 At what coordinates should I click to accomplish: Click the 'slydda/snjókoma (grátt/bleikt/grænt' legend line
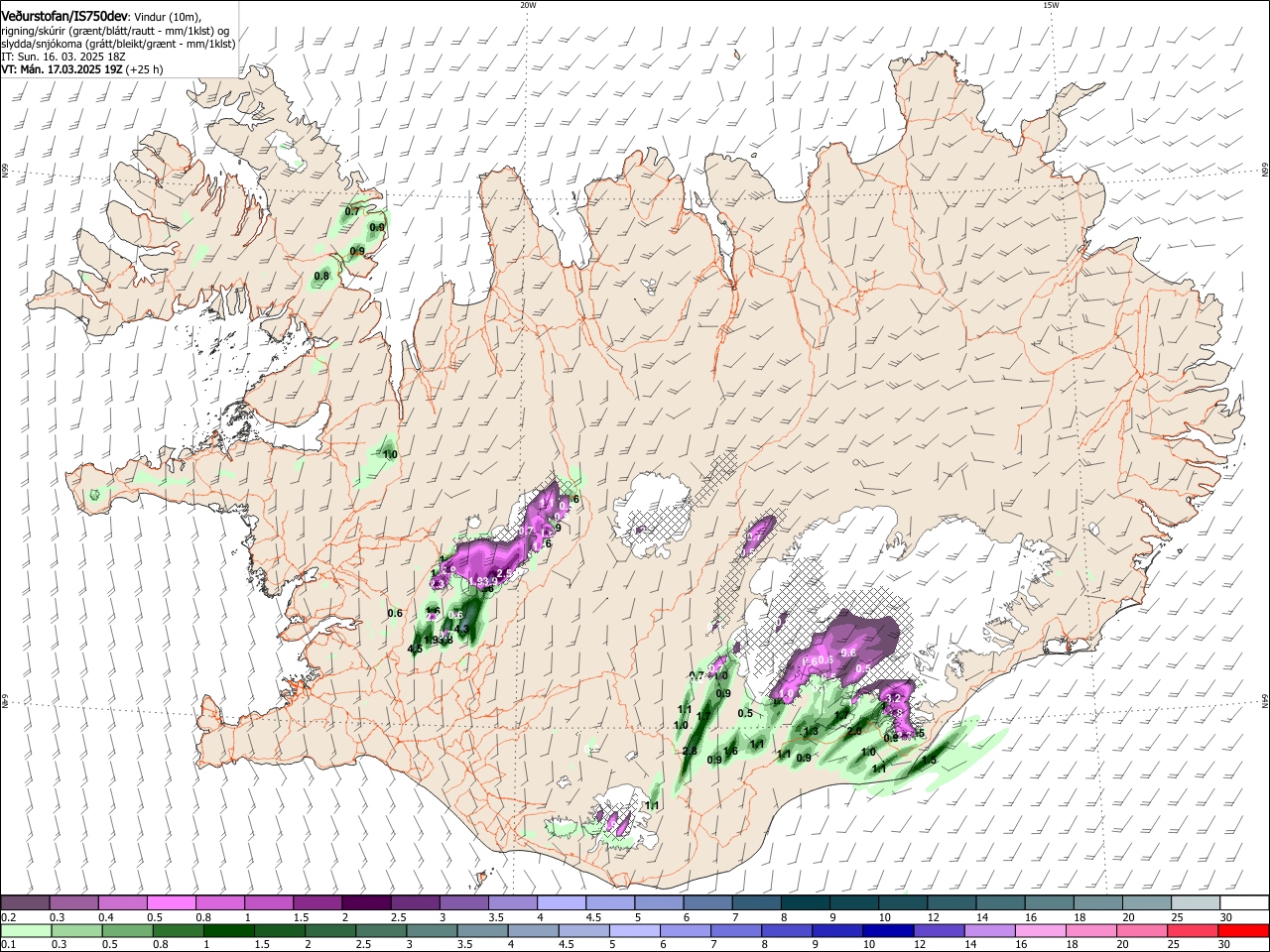117,44
